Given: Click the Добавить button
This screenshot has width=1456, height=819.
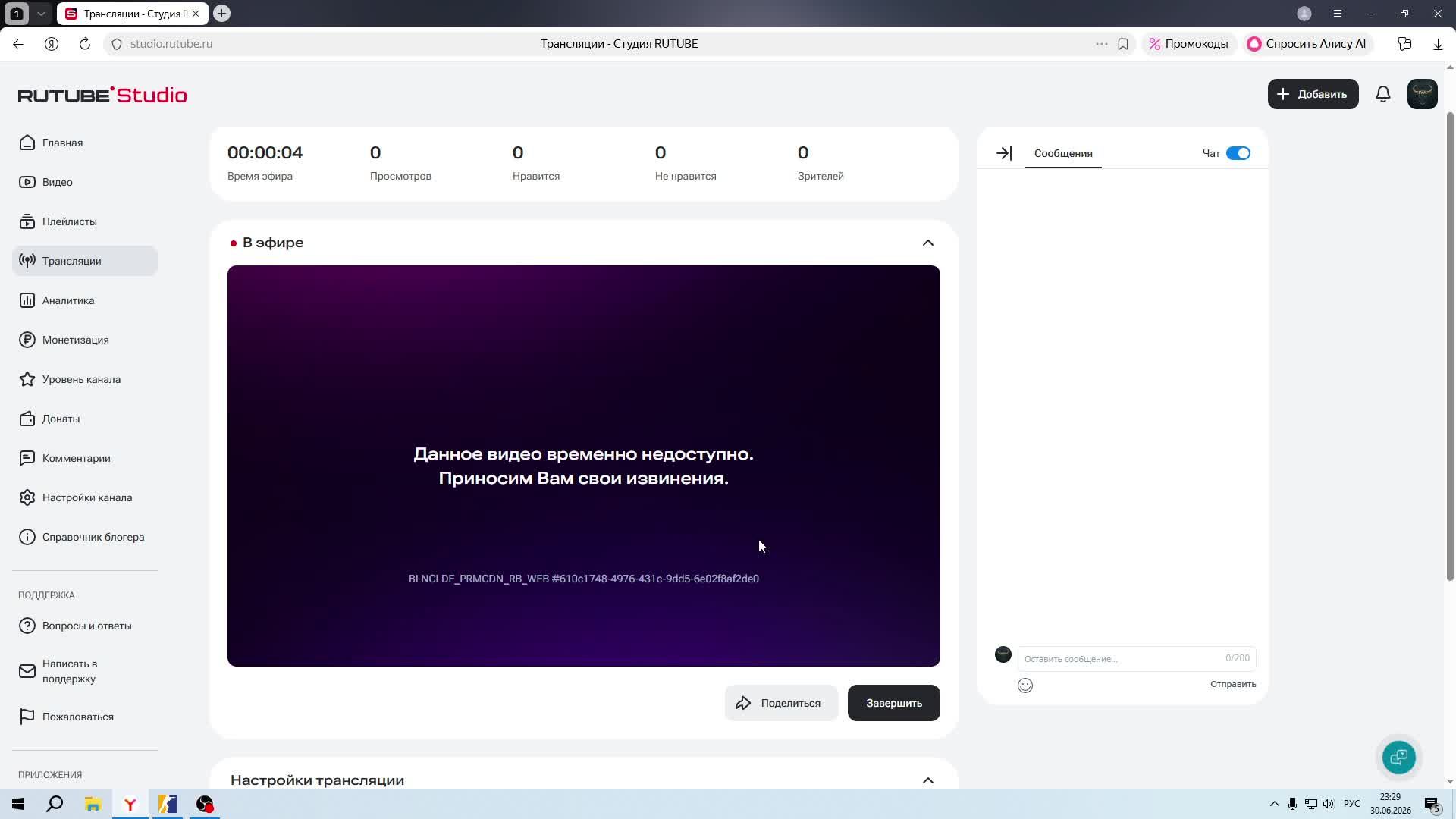Looking at the screenshot, I should tap(1313, 94).
